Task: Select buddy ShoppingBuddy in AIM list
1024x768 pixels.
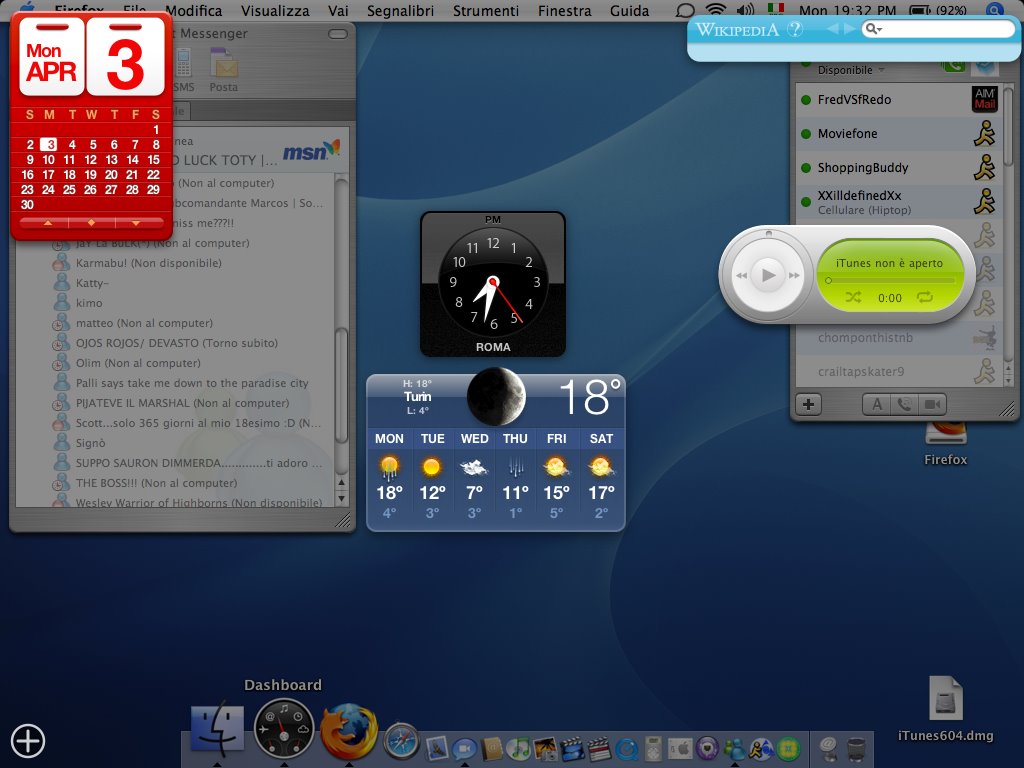Action: coord(900,167)
